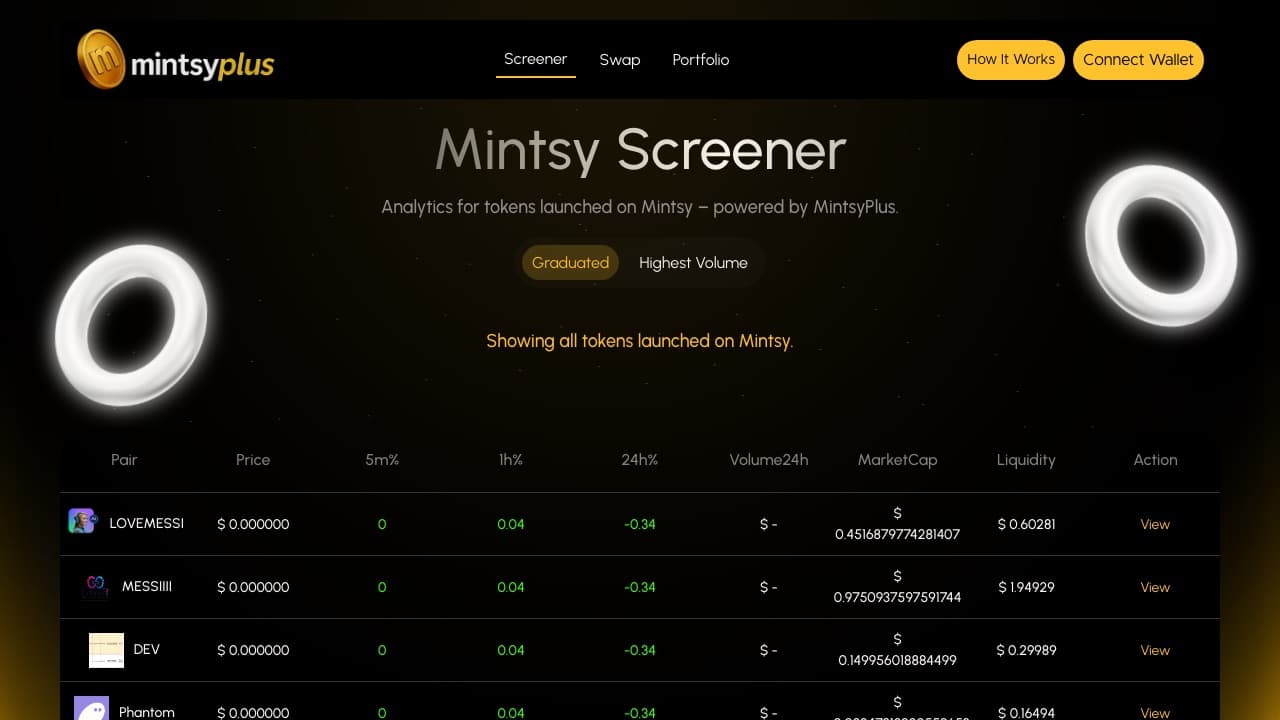Select the Highest Volume filter
The width and height of the screenshot is (1280, 720).
693,263
